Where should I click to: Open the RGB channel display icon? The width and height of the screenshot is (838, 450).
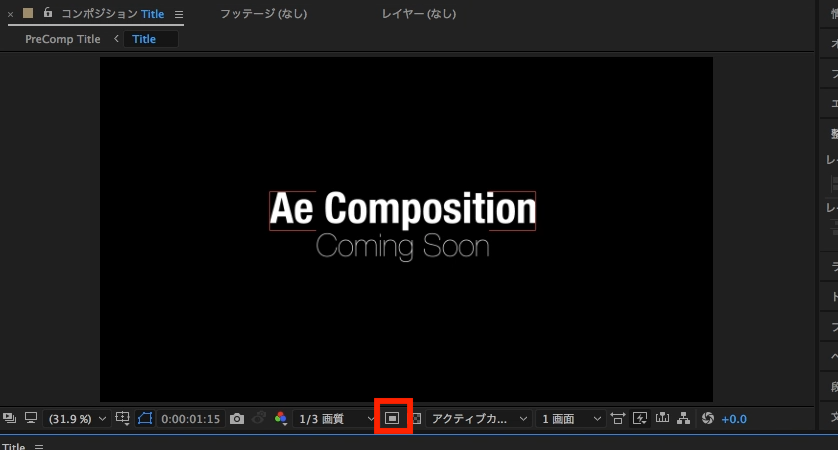click(x=281, y=418)
